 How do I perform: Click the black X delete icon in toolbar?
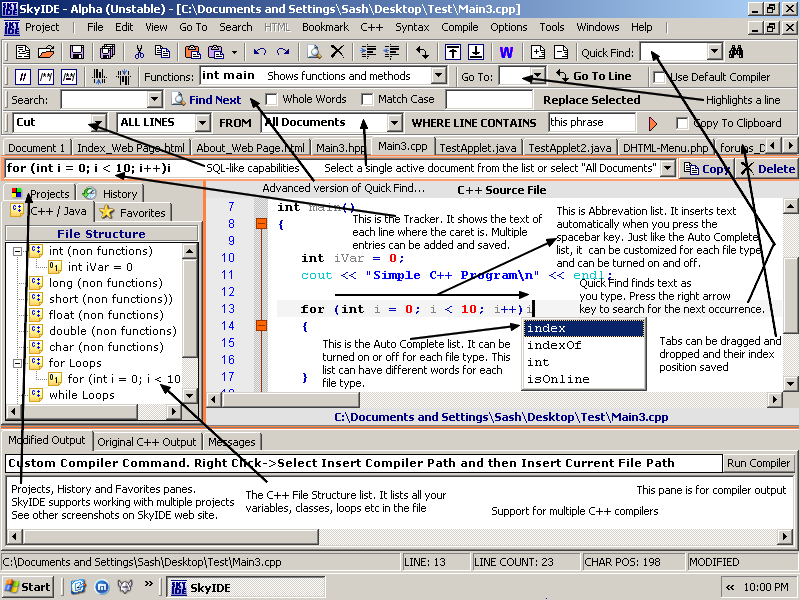click(x=338, y=51)
